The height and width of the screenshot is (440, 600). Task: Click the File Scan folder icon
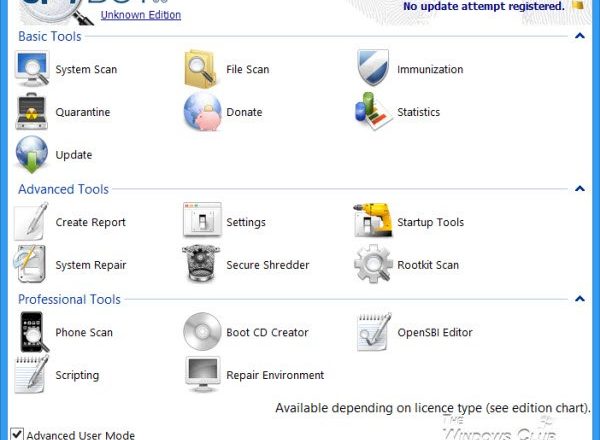coord(202,69)
